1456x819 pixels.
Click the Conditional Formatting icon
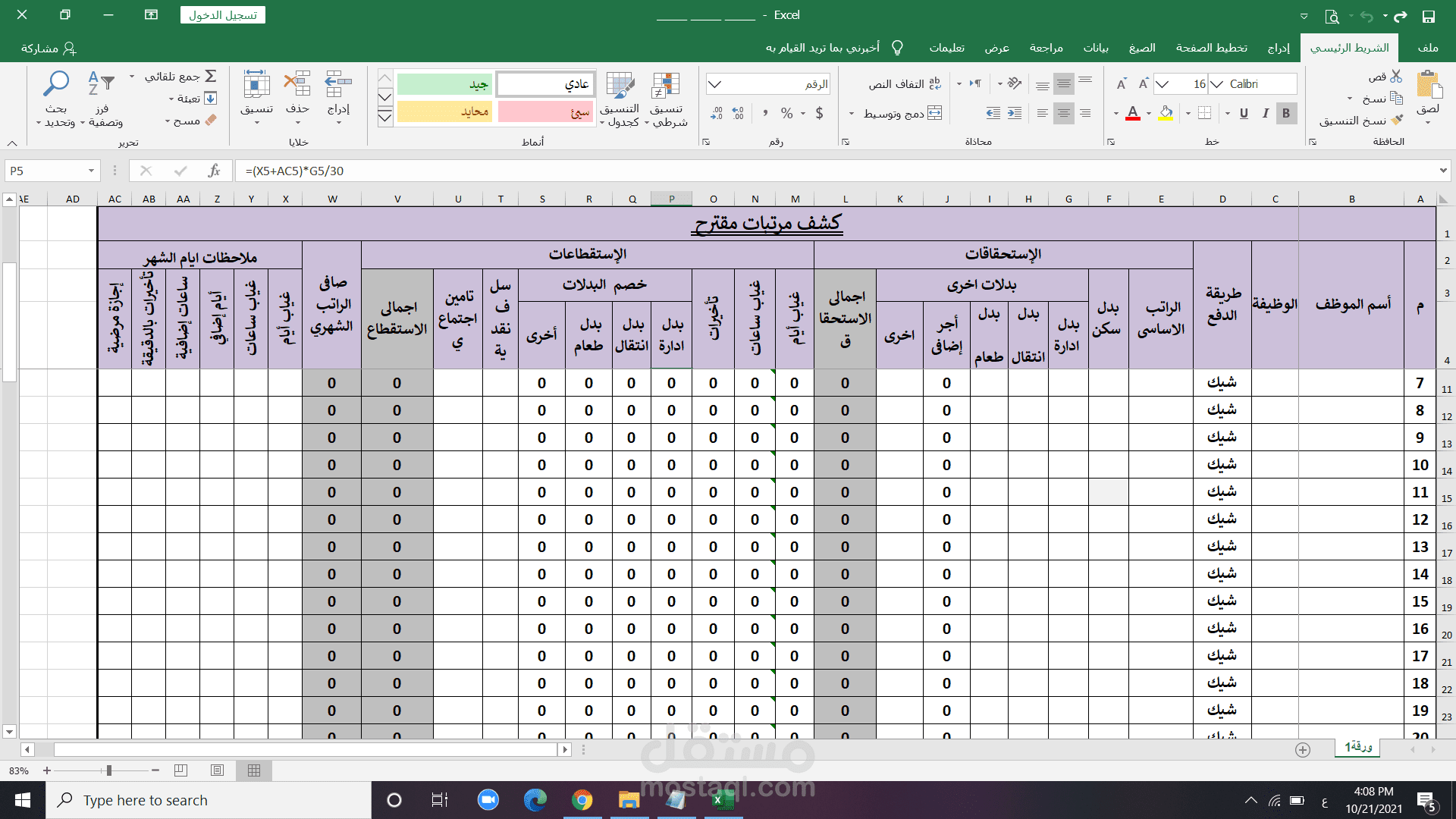(666, 86)
